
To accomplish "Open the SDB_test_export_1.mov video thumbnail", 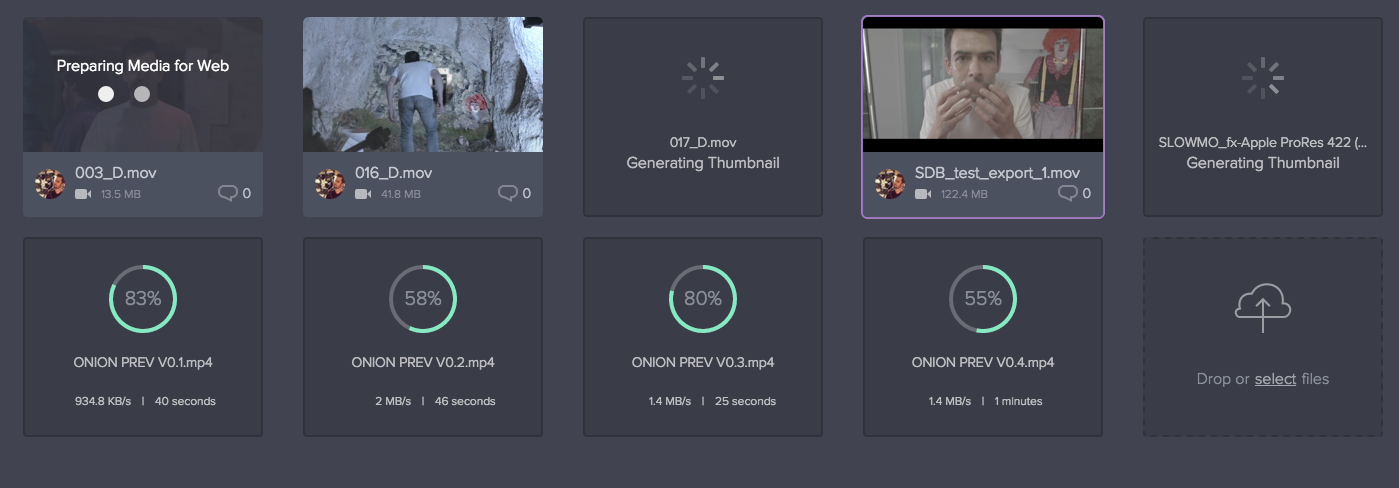I will point(983,84).
